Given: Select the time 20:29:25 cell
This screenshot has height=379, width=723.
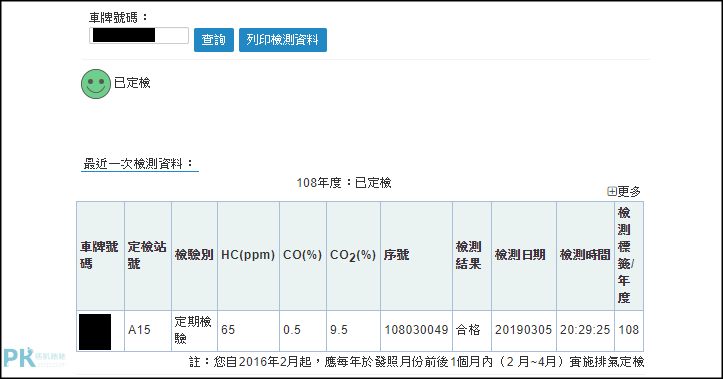Looking at the screenshot, I should pyautogui.click(x=585, y=331).
